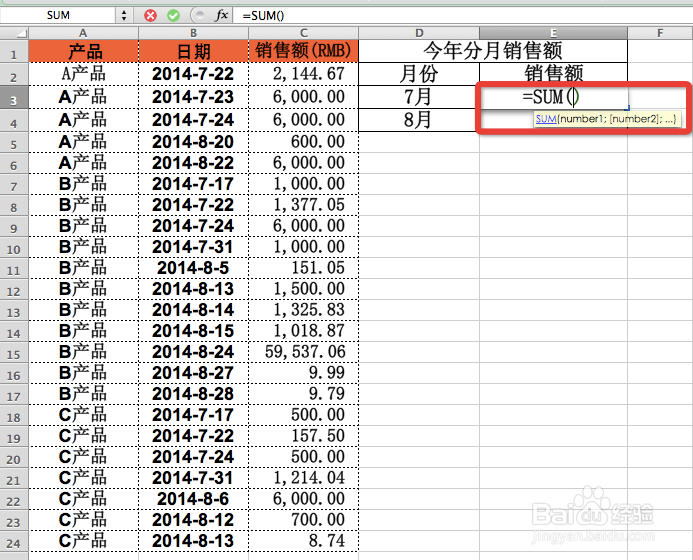Image resolution: width=693 pixels, height=560 pixels.
Task: Select the date cell 2014-8-13 in row 12
Action: click(x=194, y=289)
